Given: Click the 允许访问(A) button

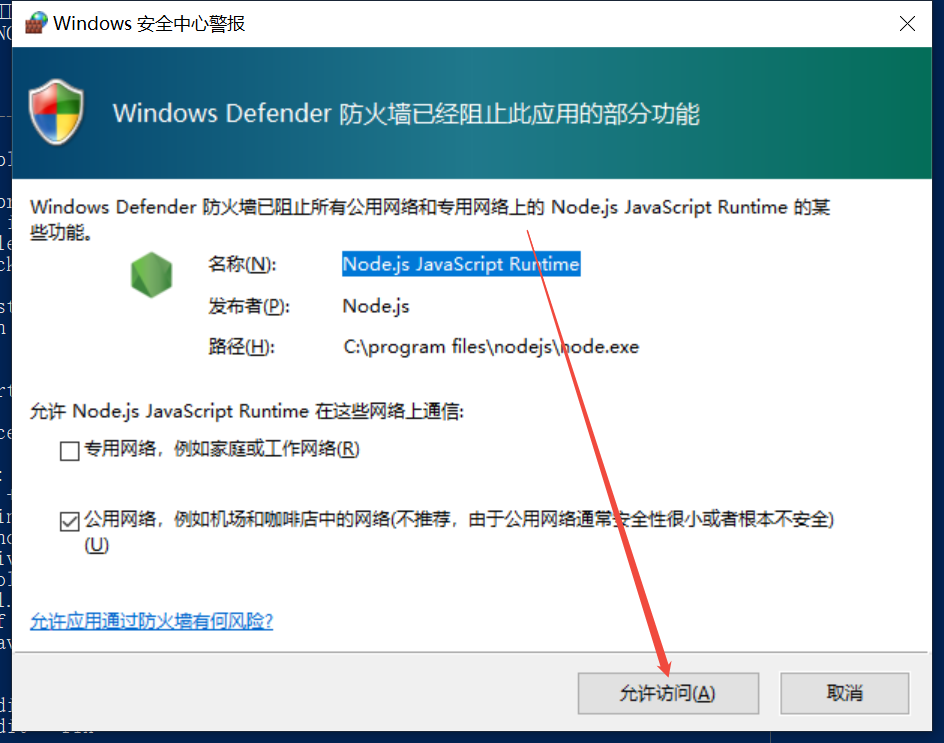Looking at the screenshot, I should click(668, 694).
